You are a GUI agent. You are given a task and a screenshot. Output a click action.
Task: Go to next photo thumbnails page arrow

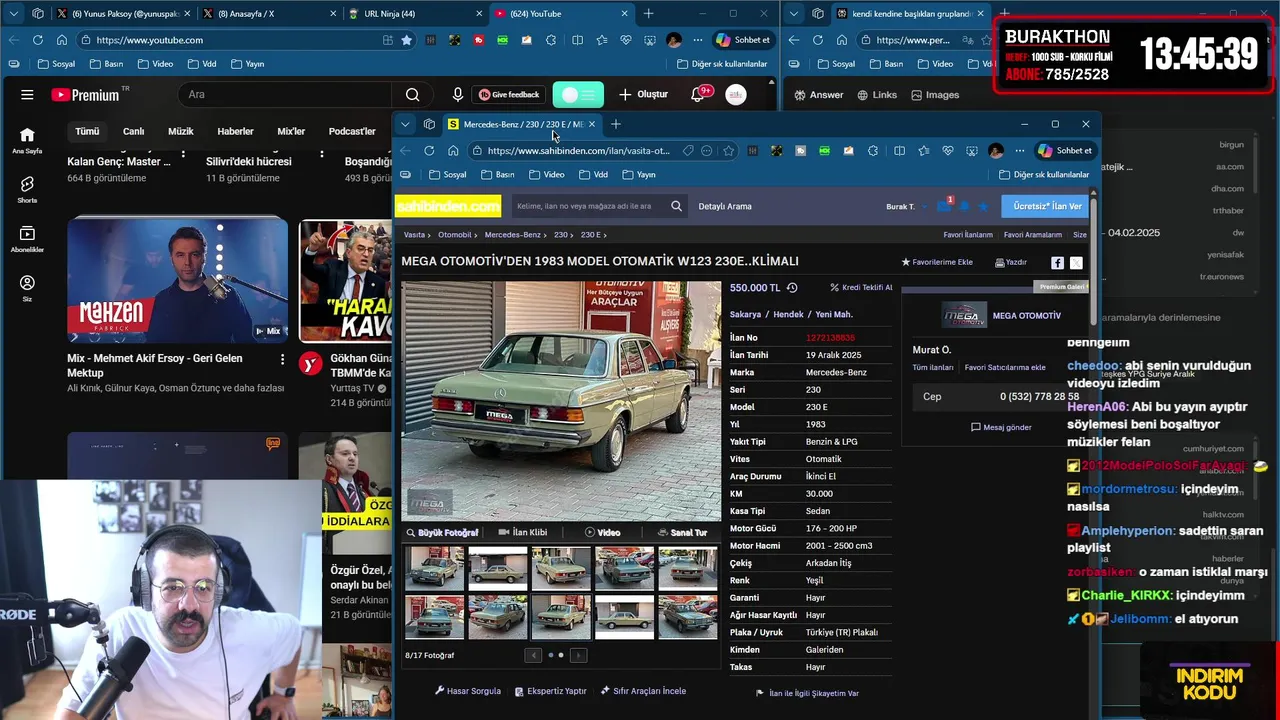click(x=578, y=655)
